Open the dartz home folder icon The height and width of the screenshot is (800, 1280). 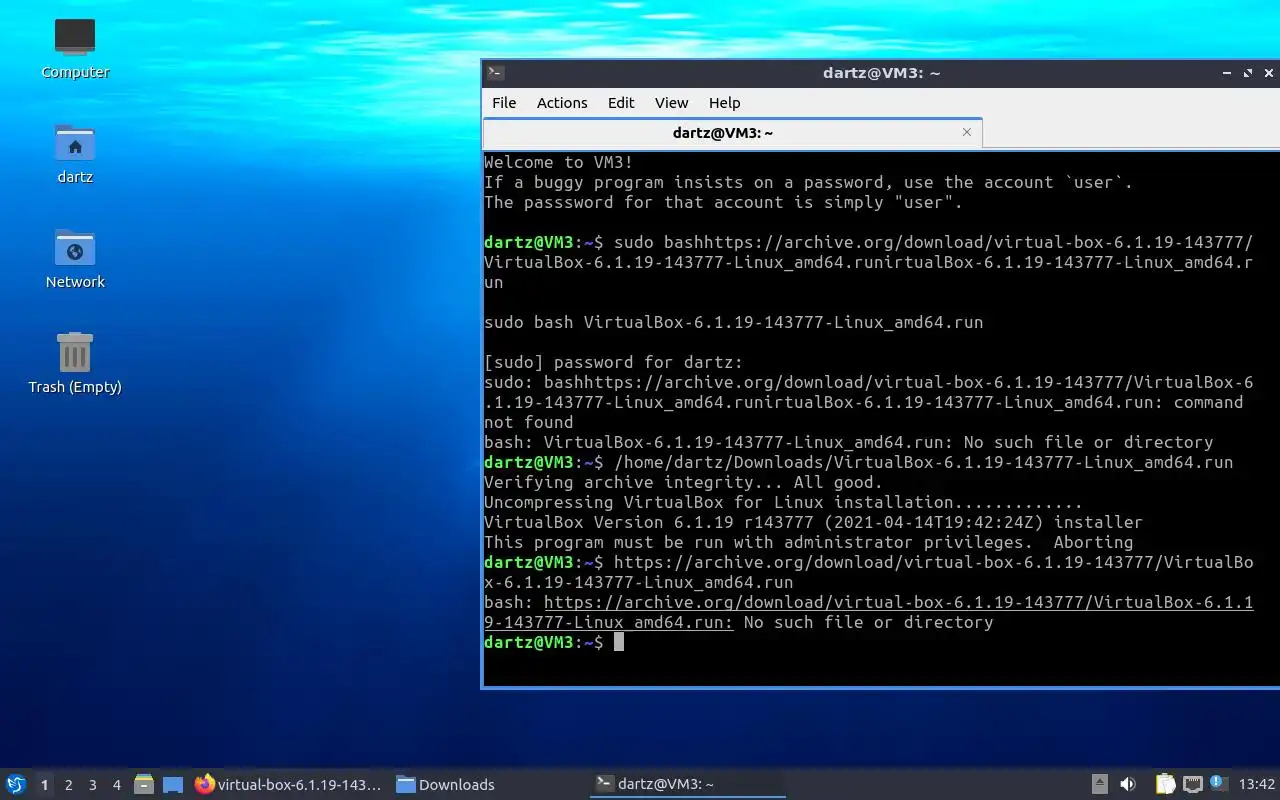(75, 153)
